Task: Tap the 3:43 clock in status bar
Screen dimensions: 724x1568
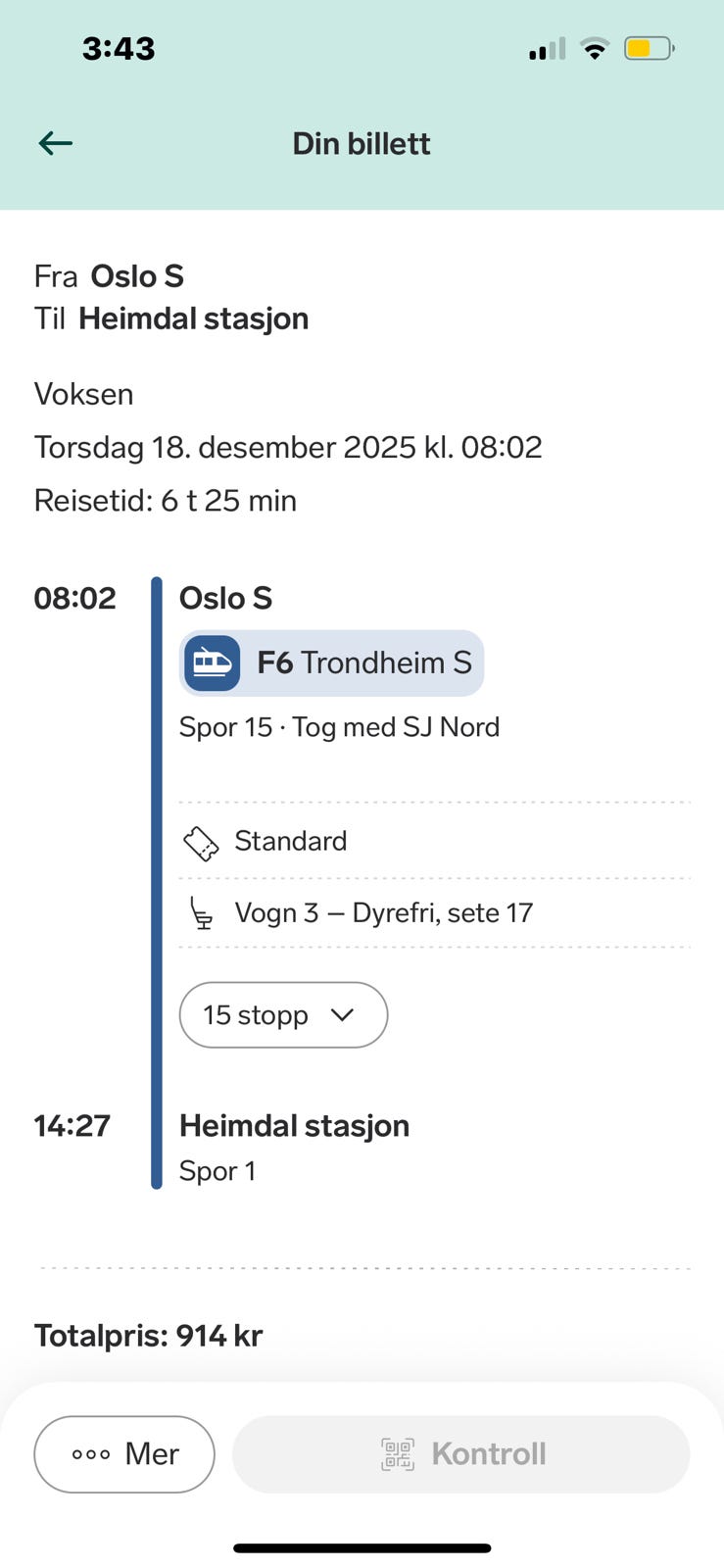Action: pos(119,49)
